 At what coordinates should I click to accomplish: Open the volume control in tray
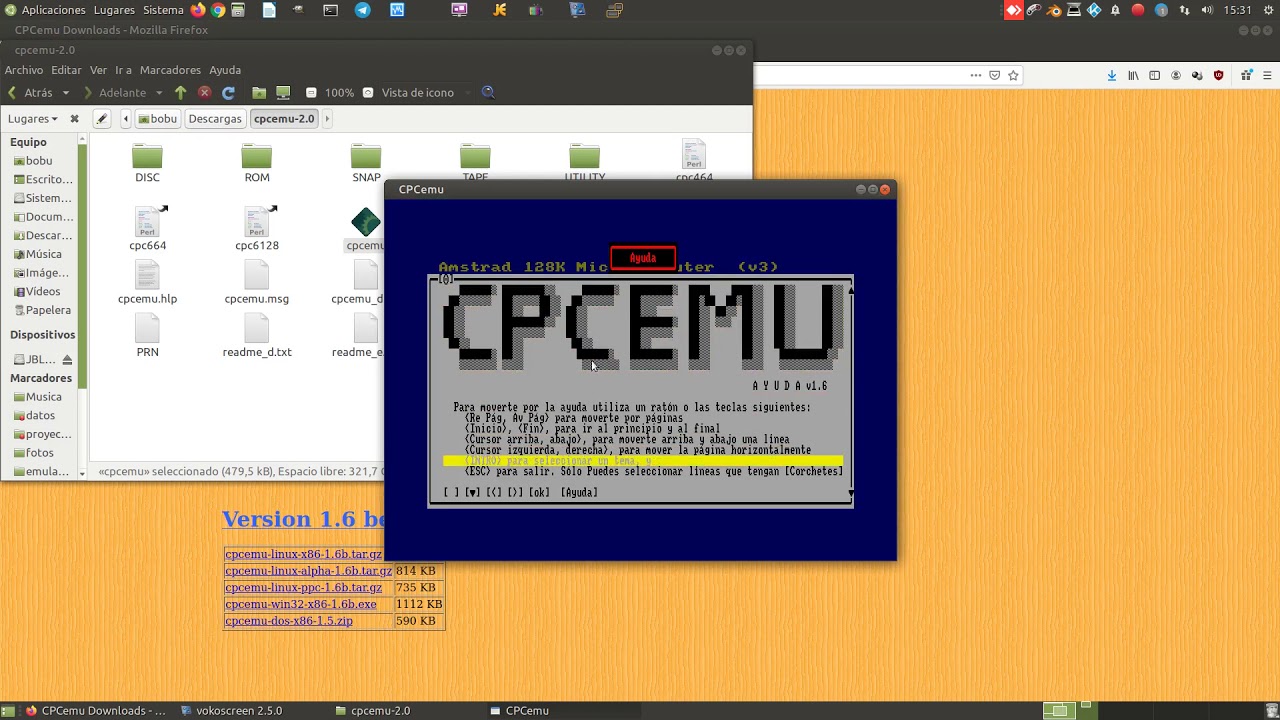[x=1207, y=10]
